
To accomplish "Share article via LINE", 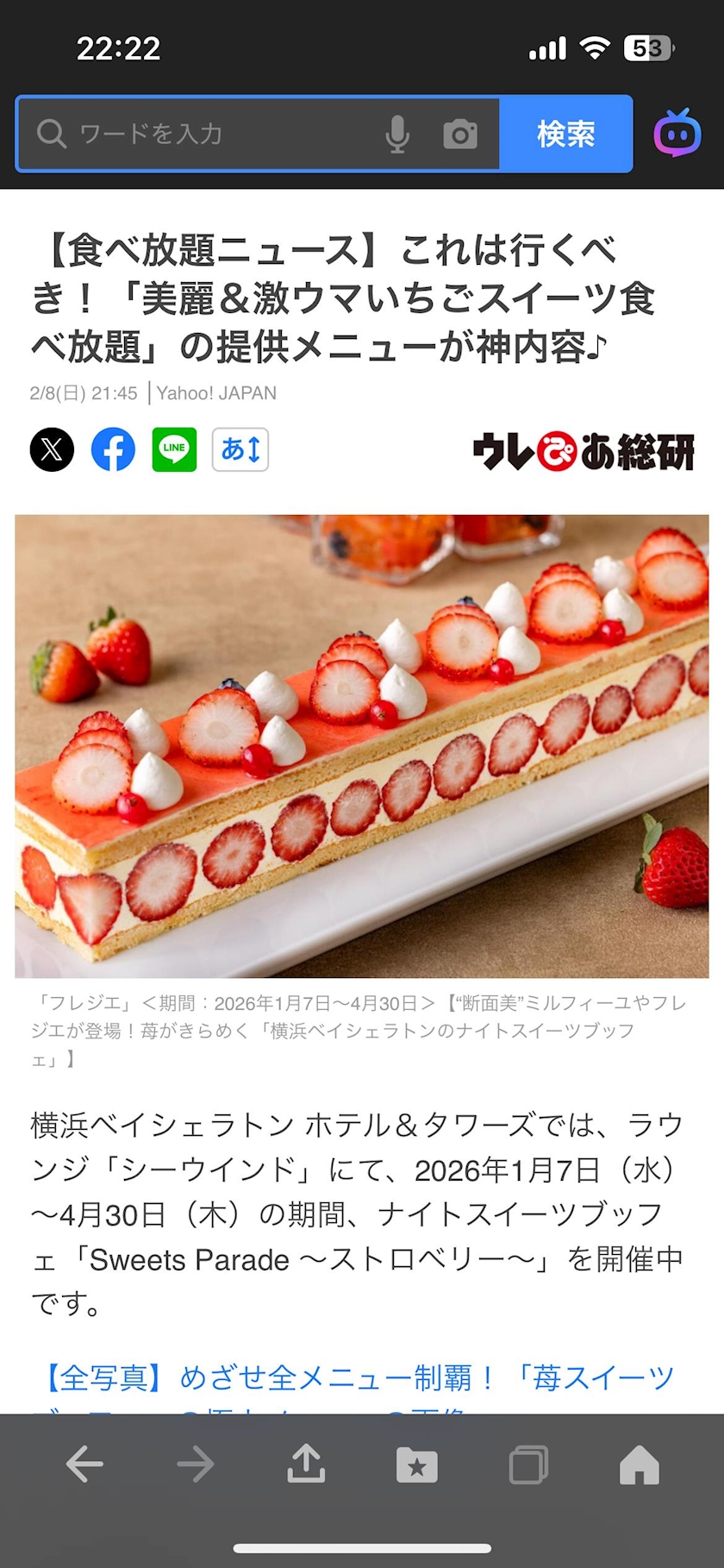I will click(175, 449).
